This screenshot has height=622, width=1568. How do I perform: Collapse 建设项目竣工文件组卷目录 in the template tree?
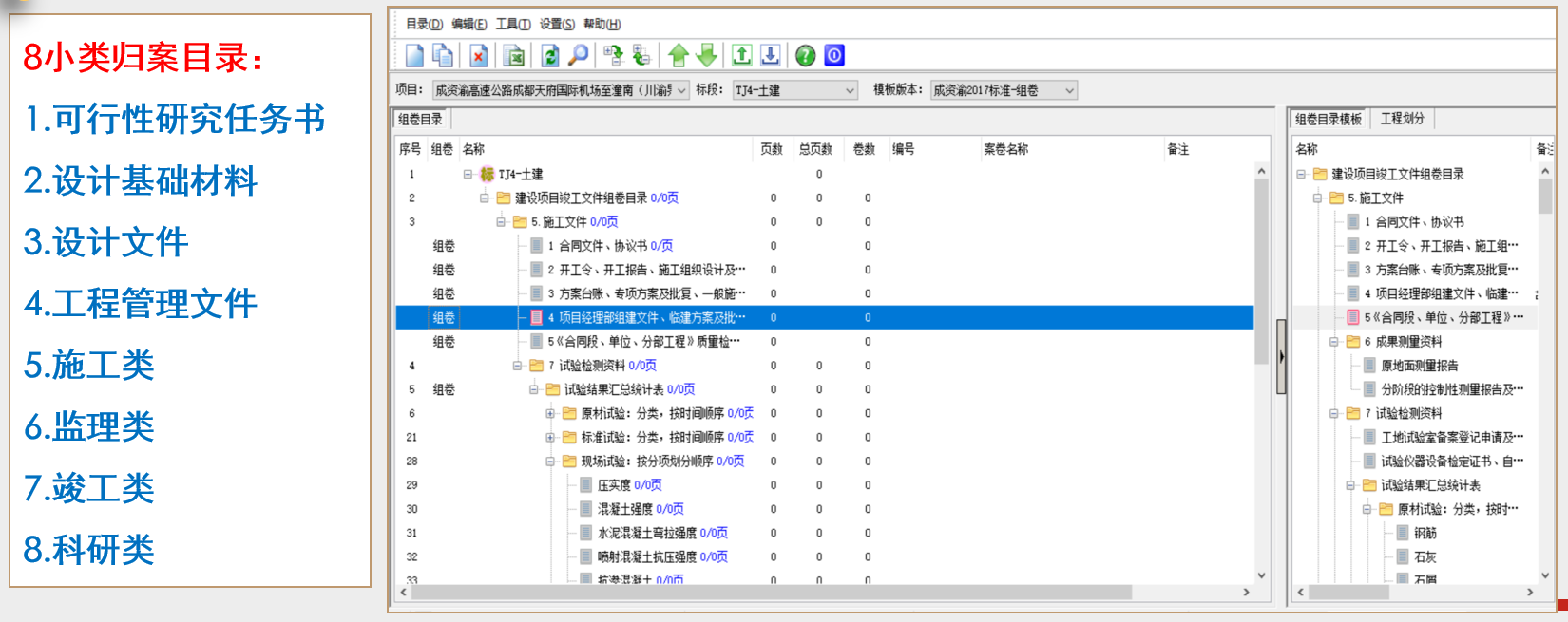coord(1301,174)
